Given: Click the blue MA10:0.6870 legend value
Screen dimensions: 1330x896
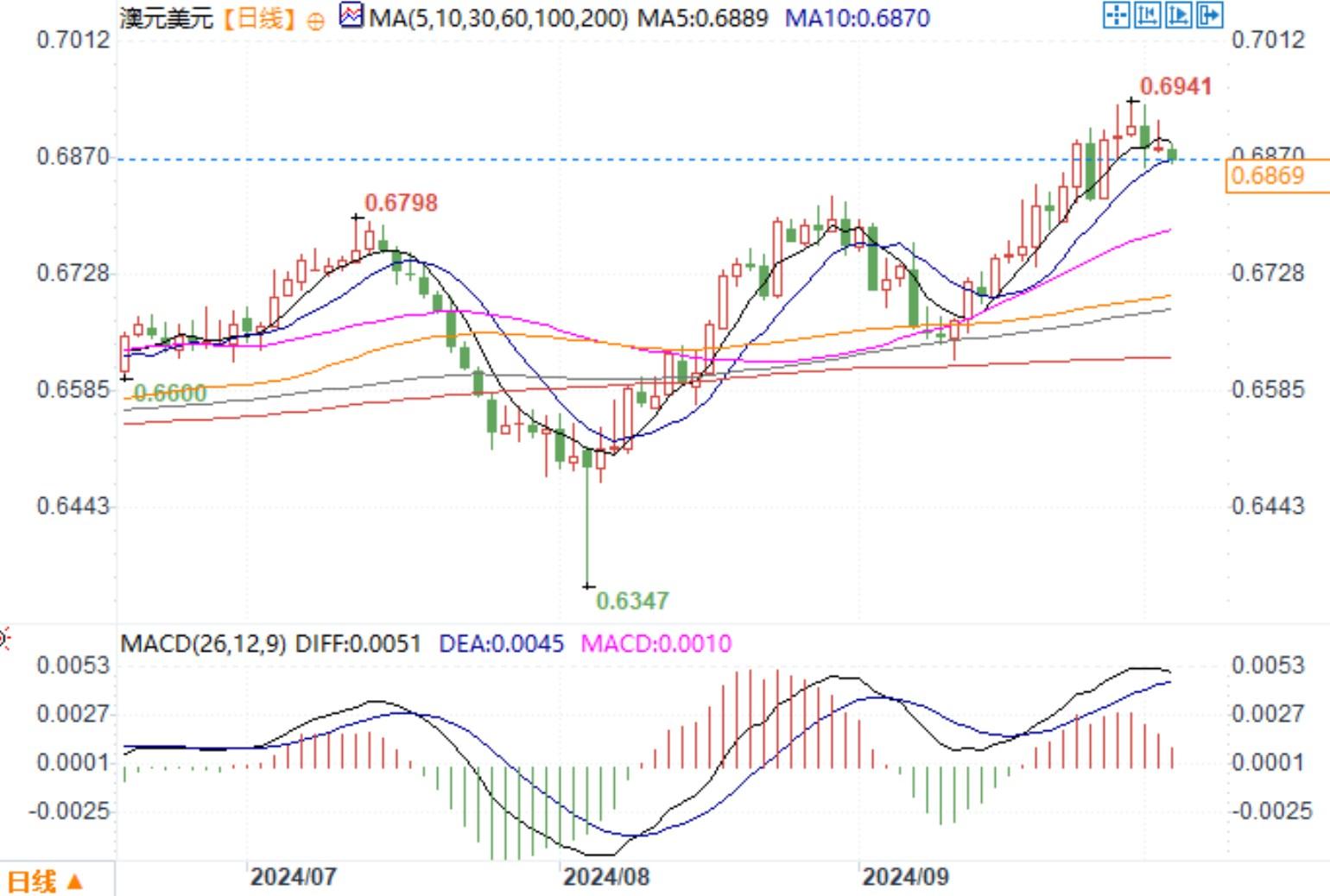Looking at the screenshot, I should pos(857,18).
